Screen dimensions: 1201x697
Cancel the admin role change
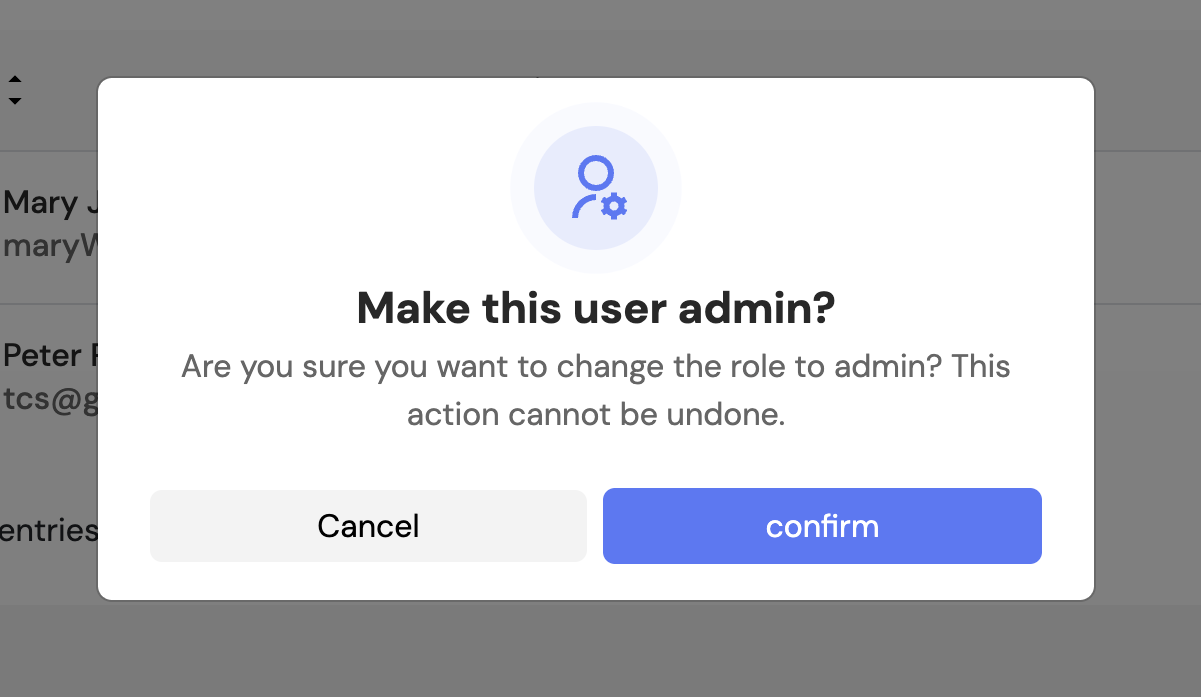pyautogui.click(x=368, y=526)
